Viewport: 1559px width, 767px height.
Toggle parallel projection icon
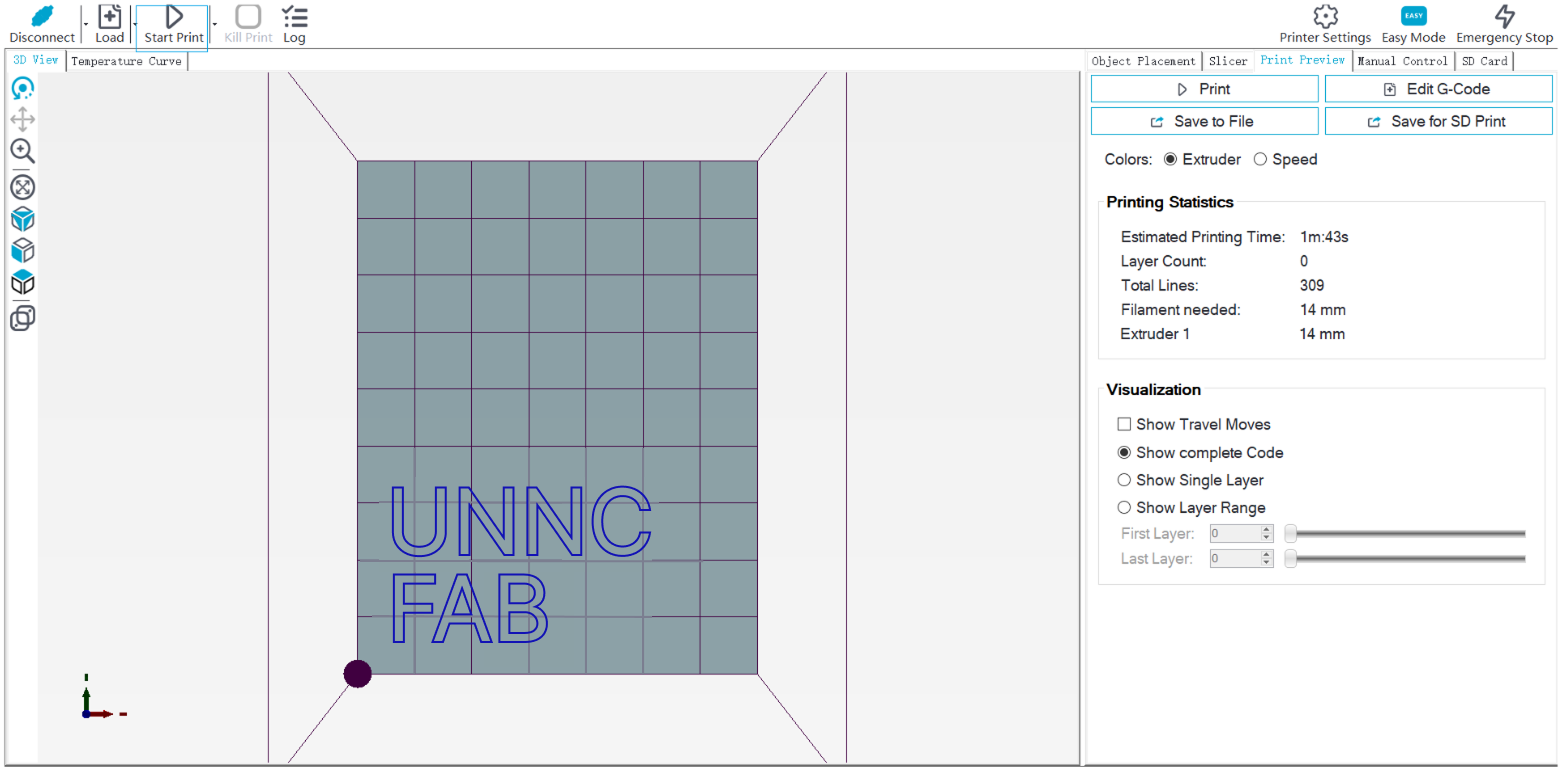click(x=22, y=318)
